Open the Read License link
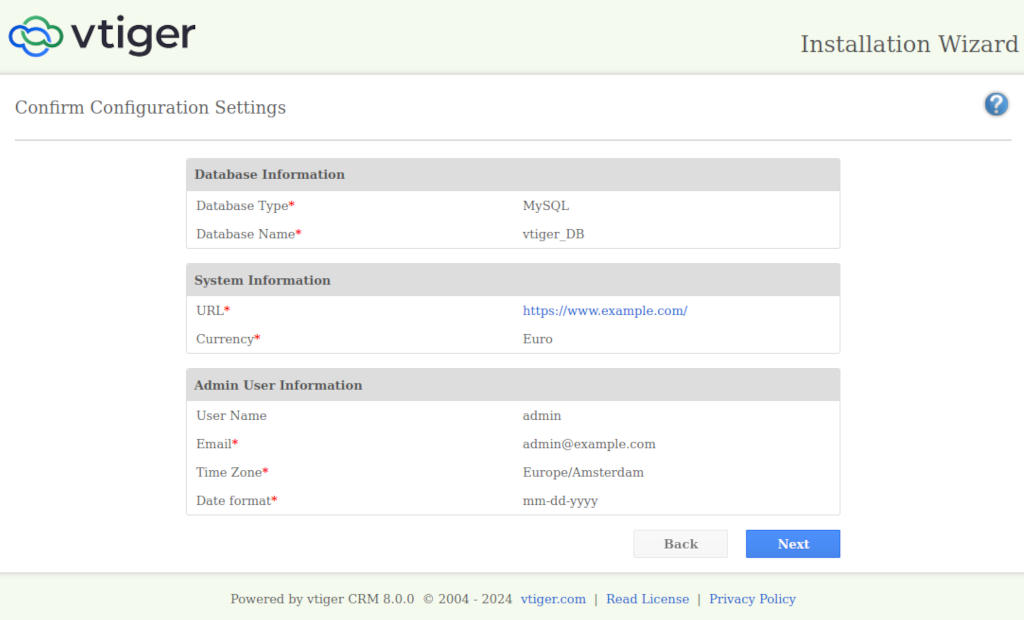This screenshot has height=620, width=1024. [x=647, y=599]
